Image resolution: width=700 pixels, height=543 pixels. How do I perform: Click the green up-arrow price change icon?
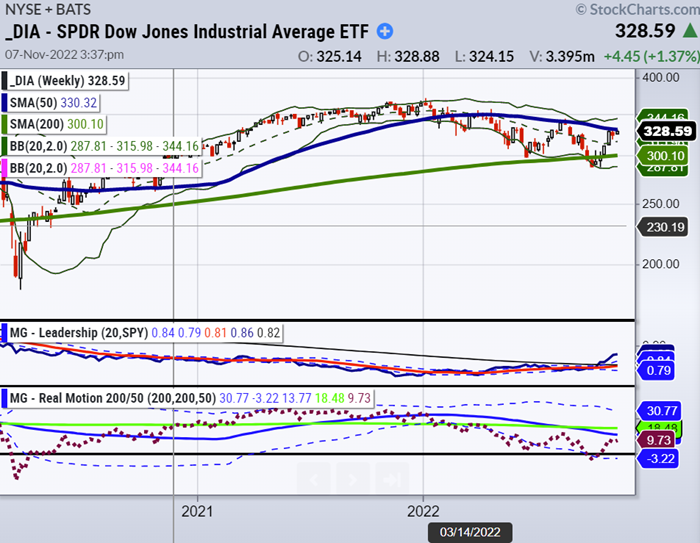tap(690, 31)
